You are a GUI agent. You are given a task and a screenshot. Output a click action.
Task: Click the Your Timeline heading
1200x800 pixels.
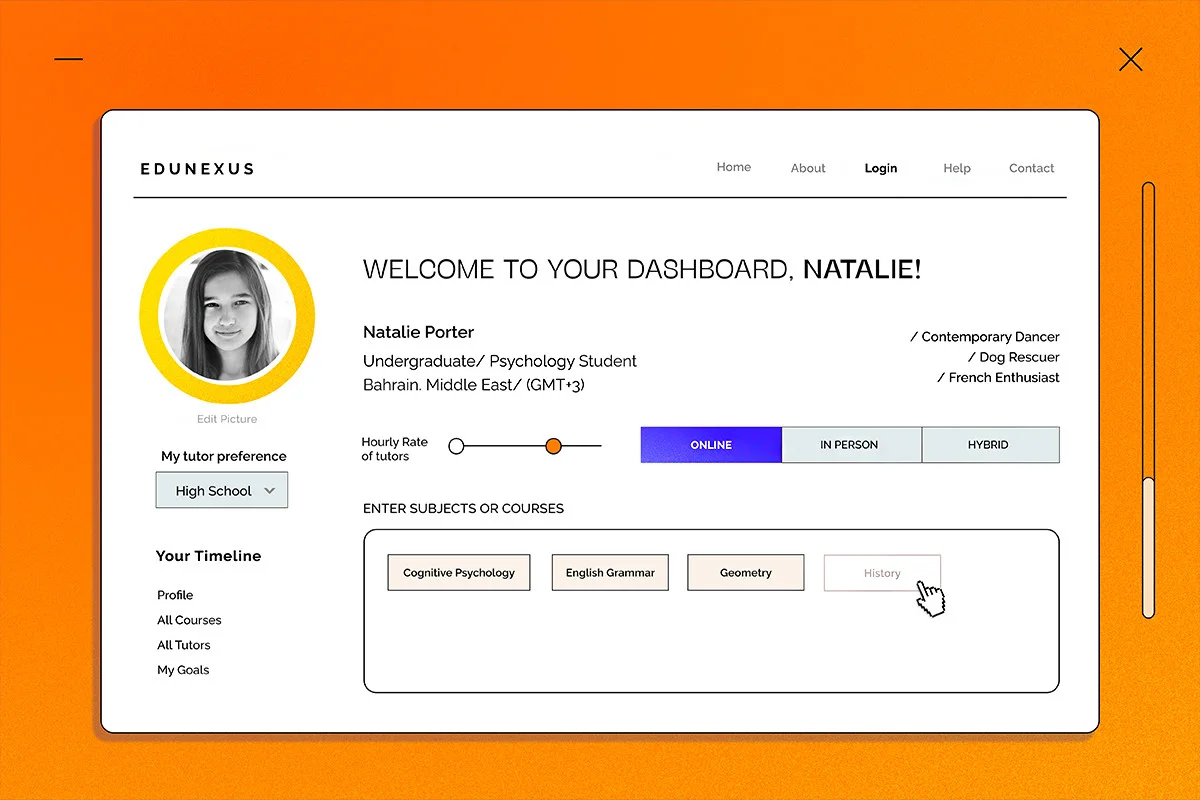click(x=208, y=556)
